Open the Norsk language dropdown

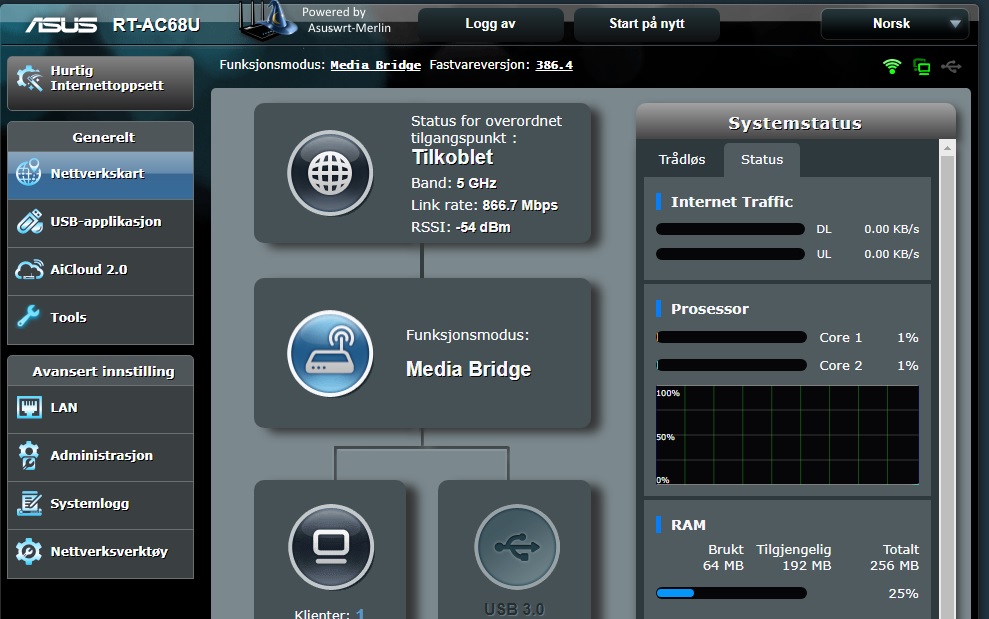point(894,24)
